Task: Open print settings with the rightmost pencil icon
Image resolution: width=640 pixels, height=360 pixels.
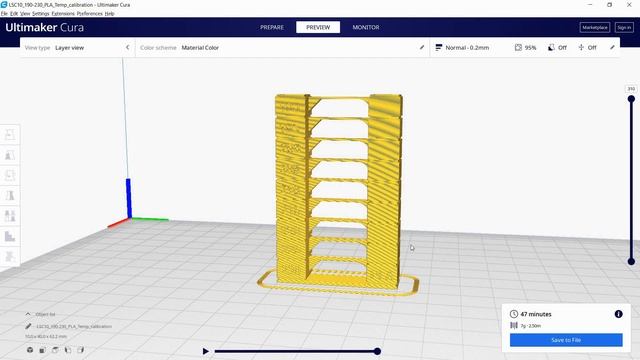Action: pyautogui.click(x=612, y=47)
